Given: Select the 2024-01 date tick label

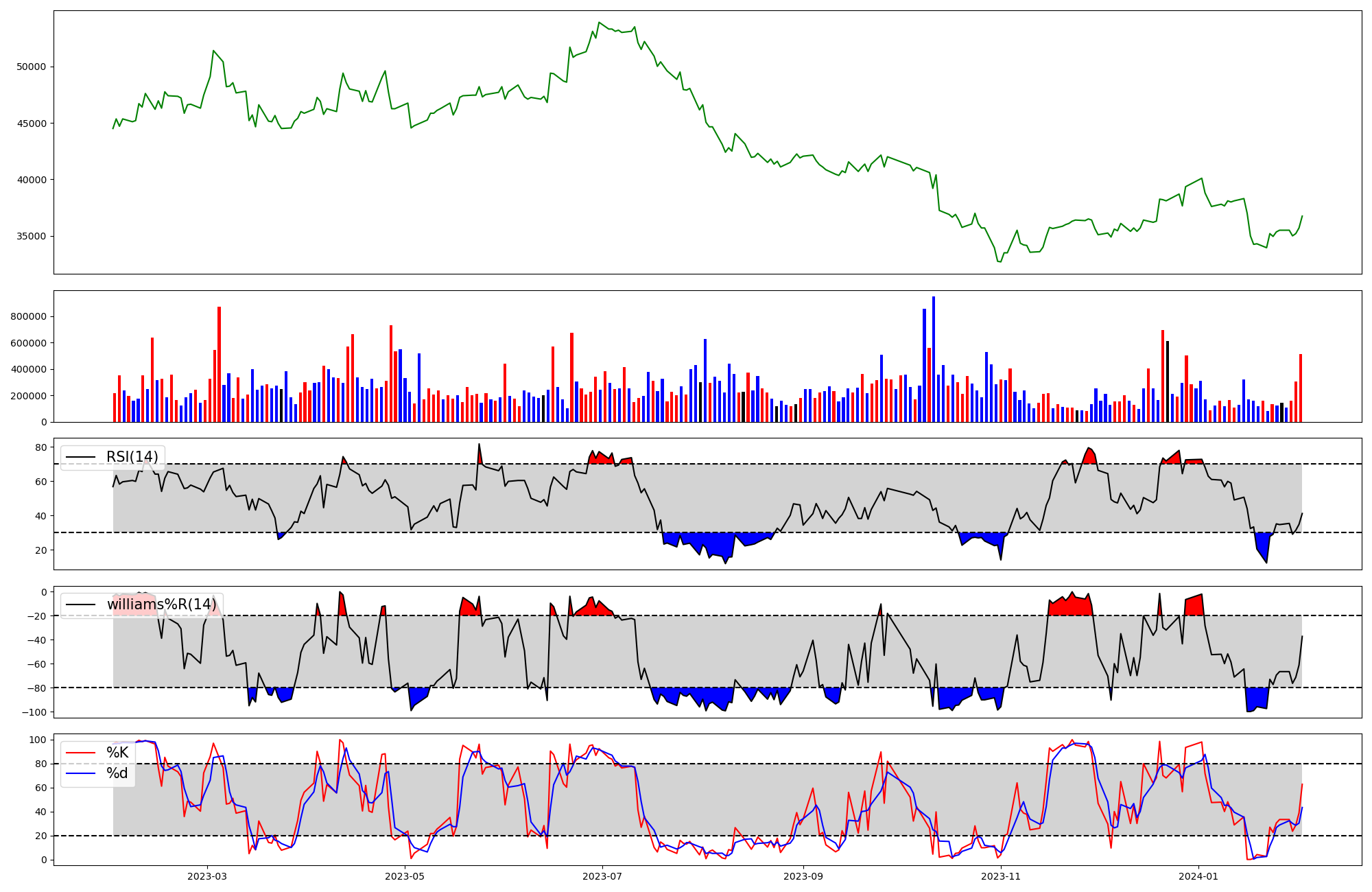Looking at the screenshot, I should coord(1198,876).
